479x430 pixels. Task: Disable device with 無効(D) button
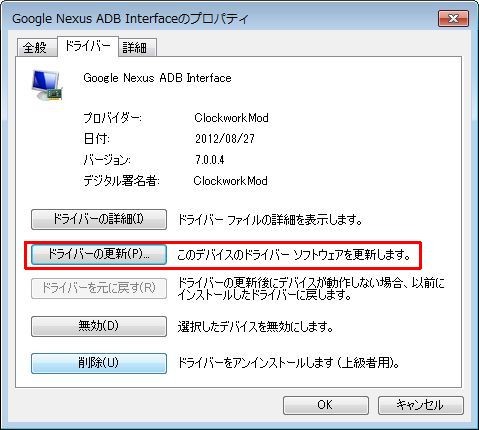99,326
